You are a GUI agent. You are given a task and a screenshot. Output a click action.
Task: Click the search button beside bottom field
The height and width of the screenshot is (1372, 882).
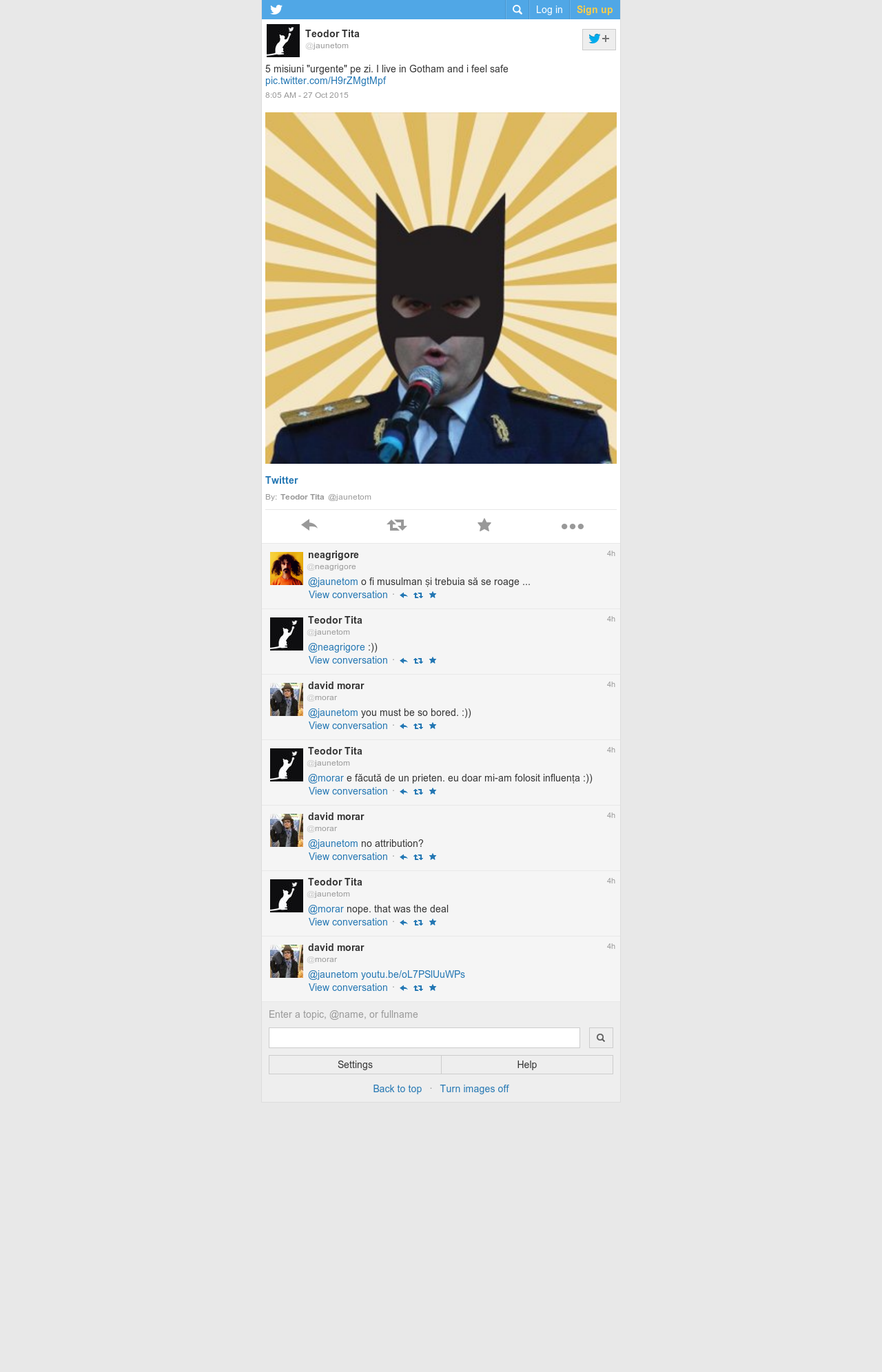(x=601, y=1038)
